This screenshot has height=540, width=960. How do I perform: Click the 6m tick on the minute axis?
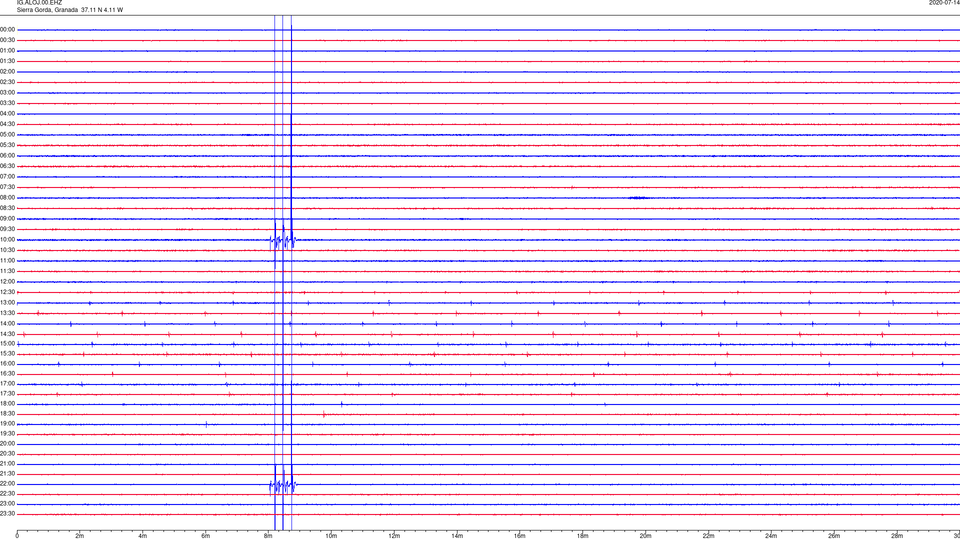(x=206, y=536)
